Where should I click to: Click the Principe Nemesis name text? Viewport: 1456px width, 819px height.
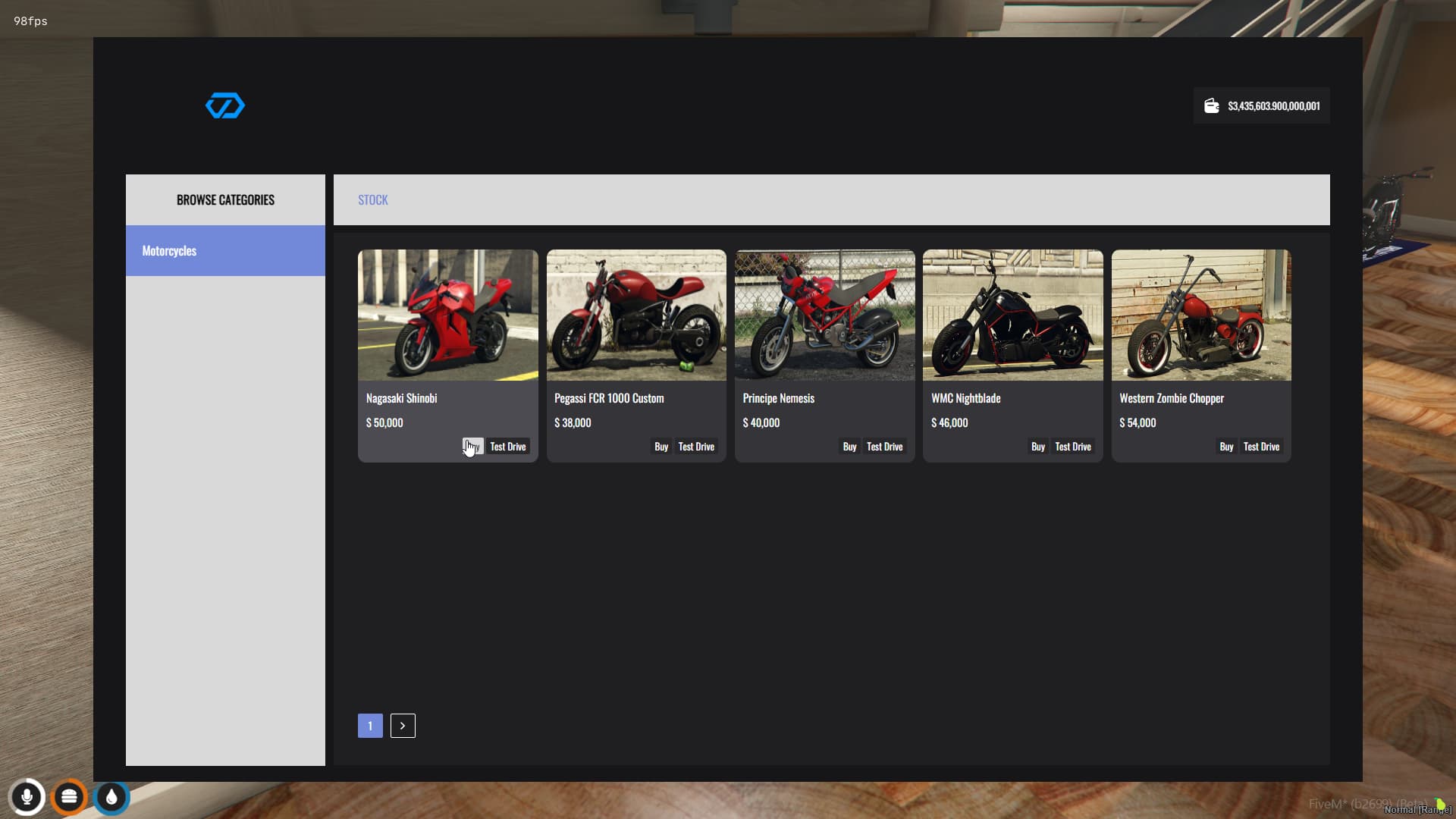778,398
